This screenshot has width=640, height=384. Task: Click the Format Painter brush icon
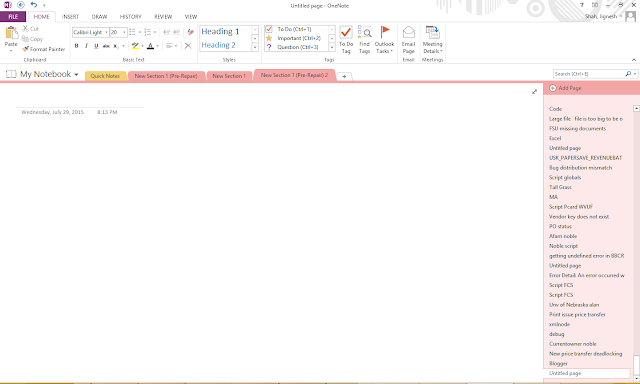tap(25, 49)
